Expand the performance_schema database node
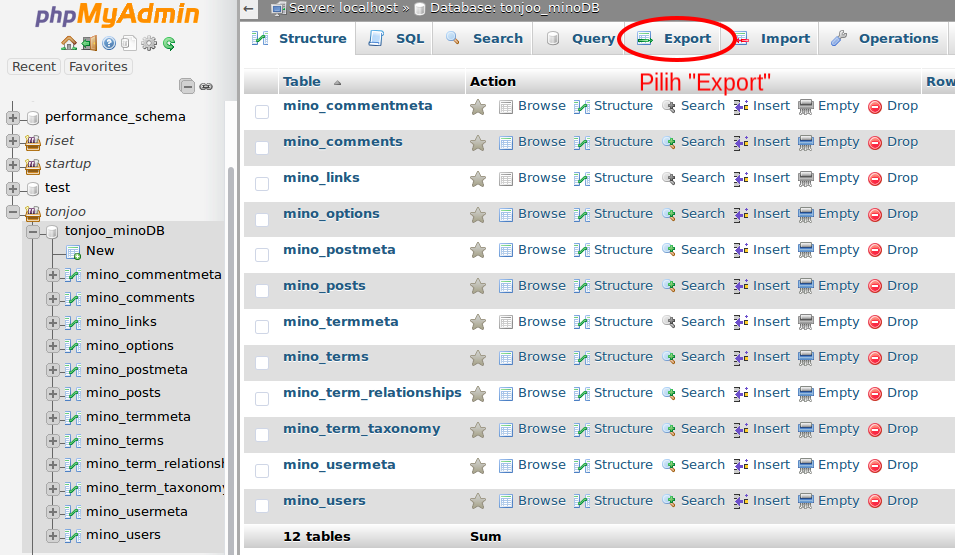The width and height of the screenshot is (955, 555). [x=13, y=118]
